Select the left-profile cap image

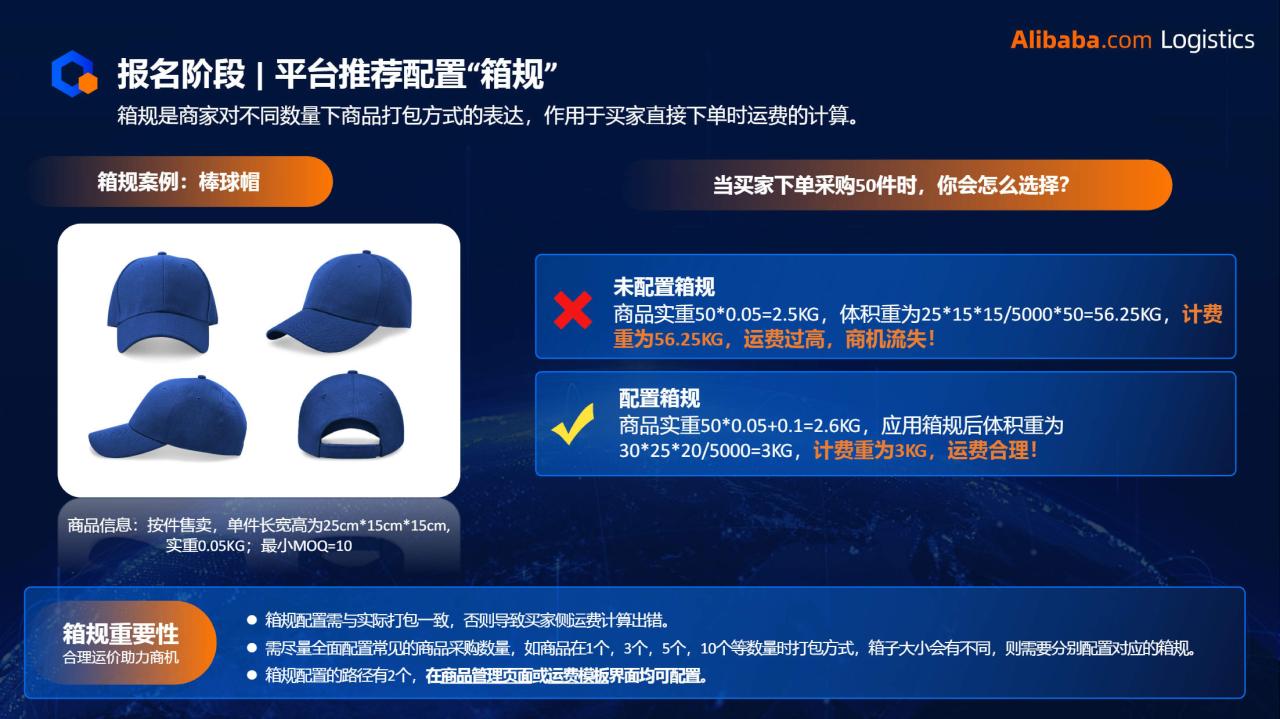(168, 418)
